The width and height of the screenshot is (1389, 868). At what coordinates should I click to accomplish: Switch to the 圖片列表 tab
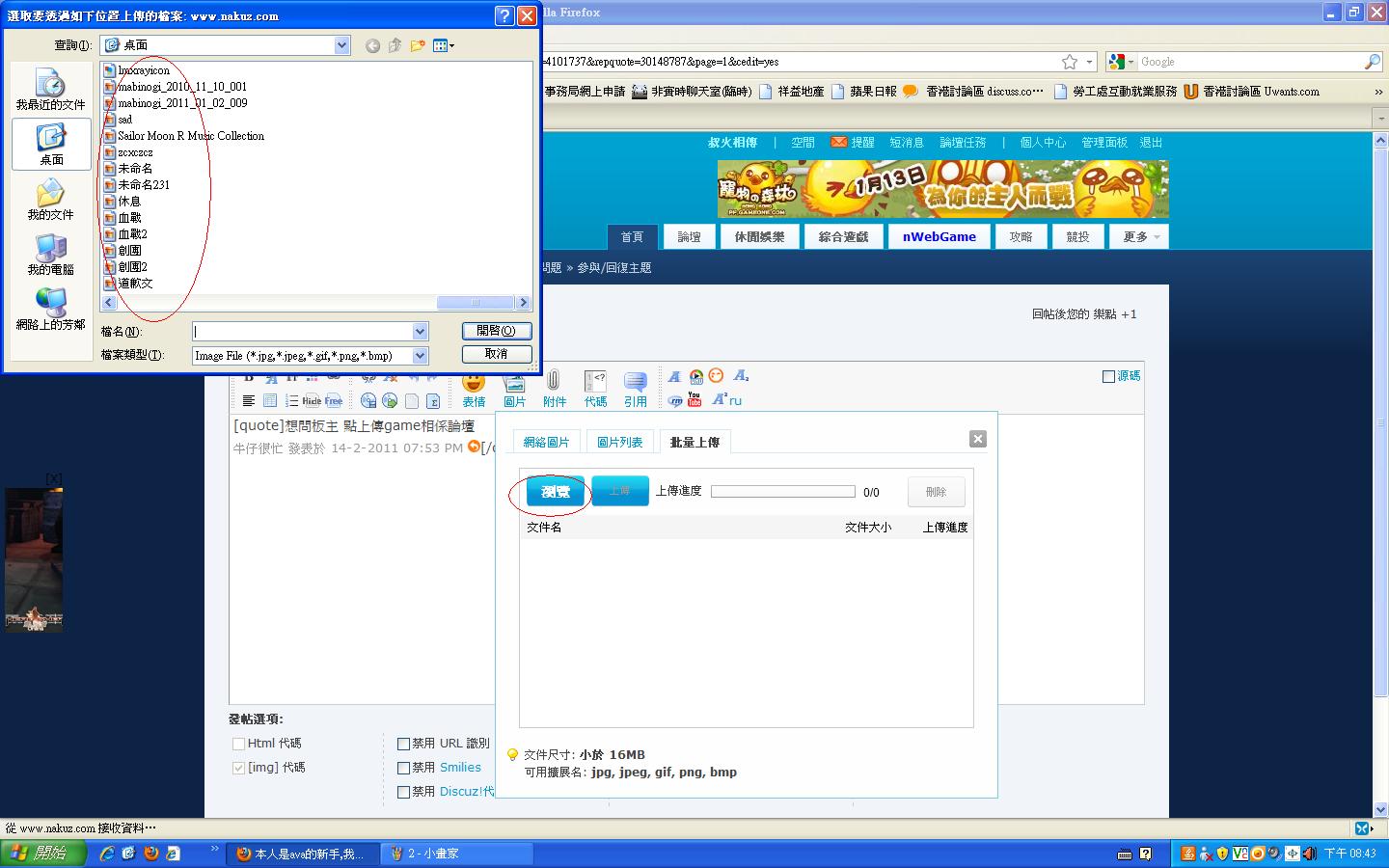point(619,442)
